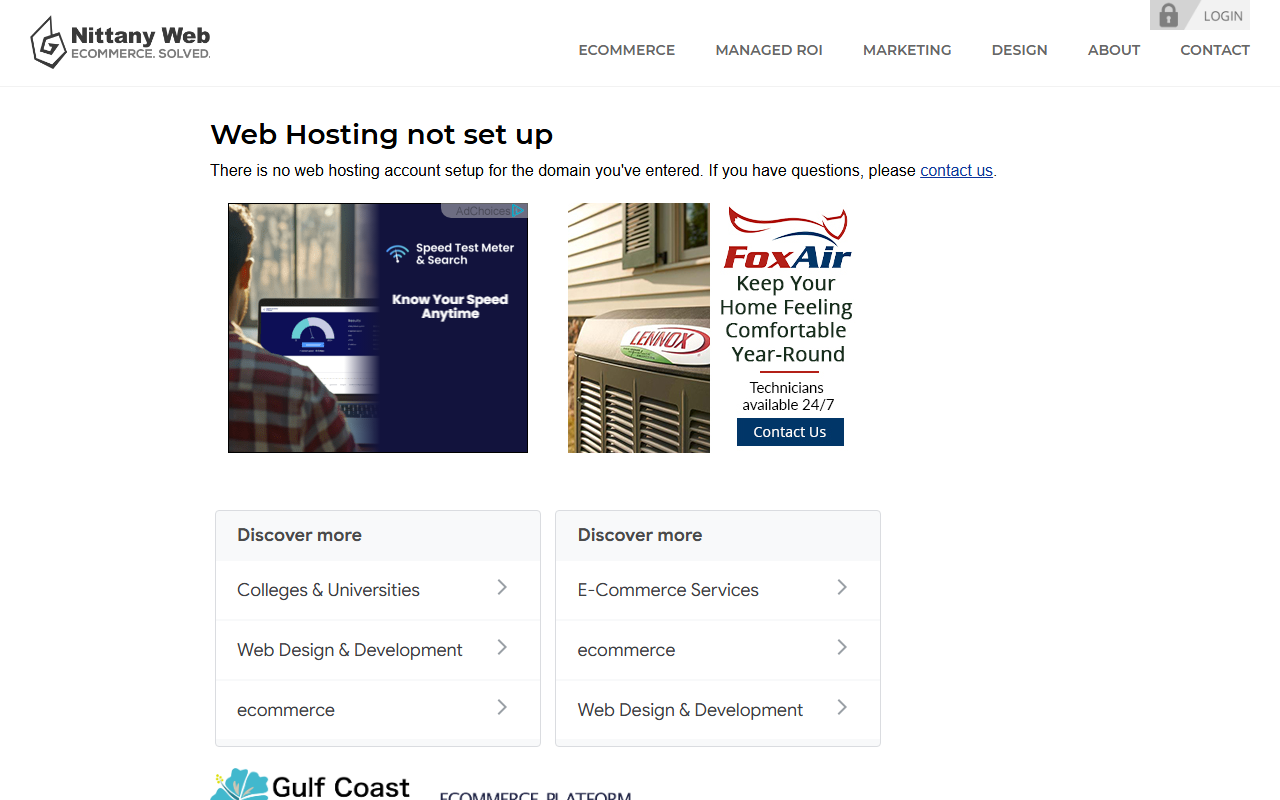Image resolution: width=1280 pixels, height=800 pixels.
Task: Click the 'Keep Your Home Feeling Comfortable' ad text
Action: (x=787, y=319)
